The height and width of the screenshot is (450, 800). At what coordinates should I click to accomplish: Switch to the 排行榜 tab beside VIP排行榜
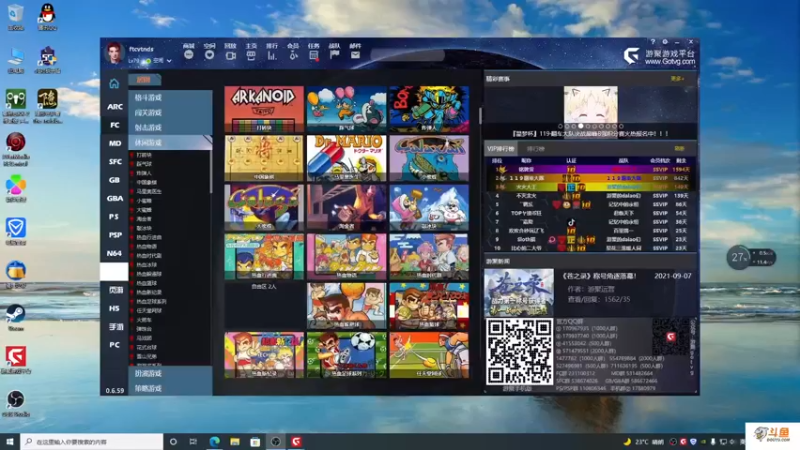point(535,149)
